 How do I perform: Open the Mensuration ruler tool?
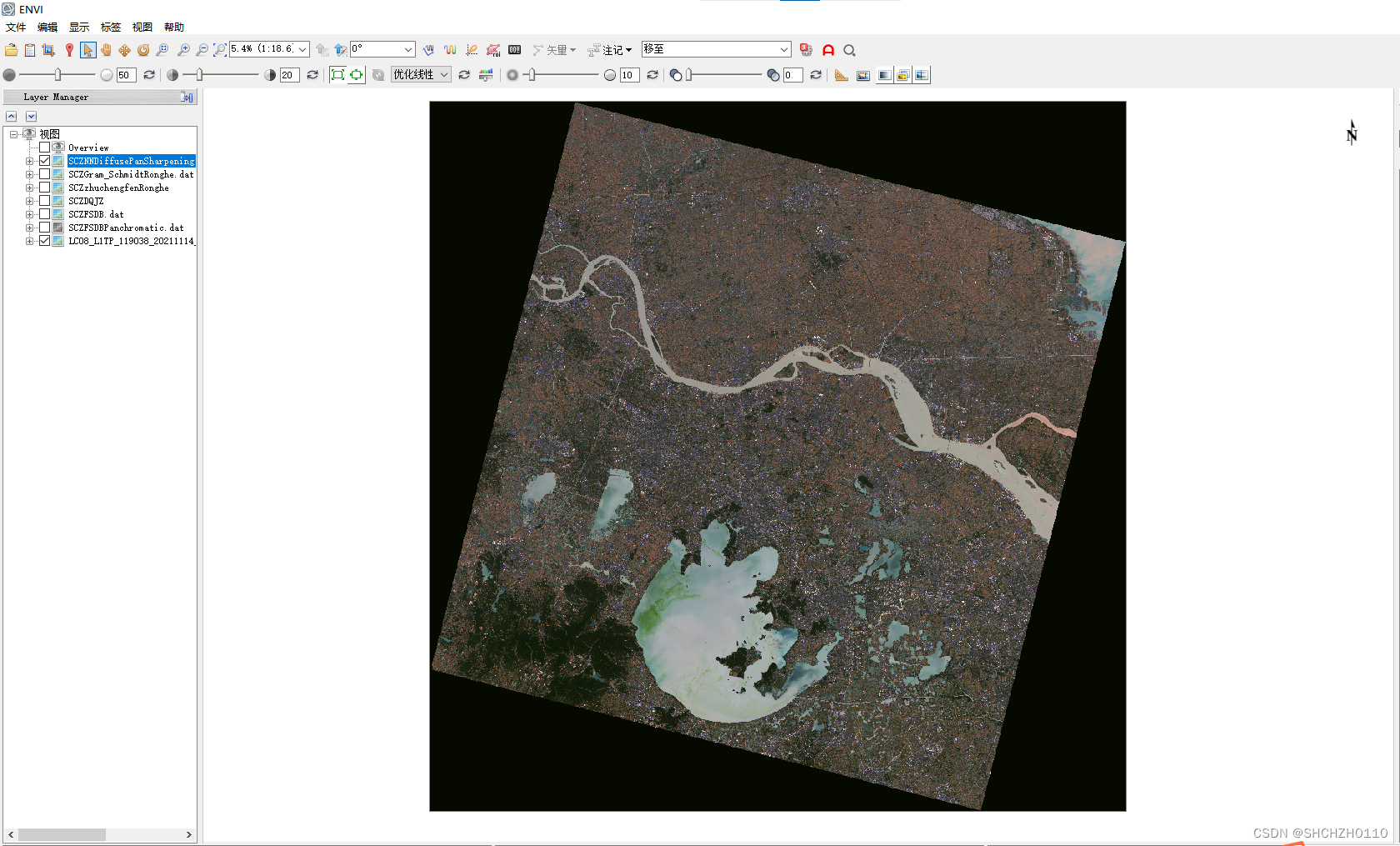[842, 75]
